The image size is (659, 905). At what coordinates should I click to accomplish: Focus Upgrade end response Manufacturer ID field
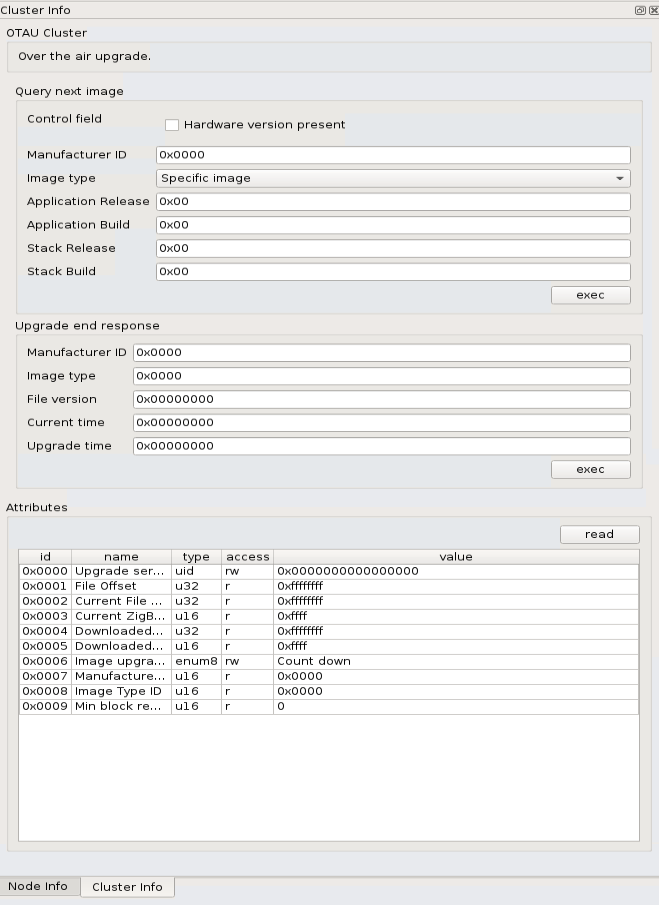tap(381, 353)
